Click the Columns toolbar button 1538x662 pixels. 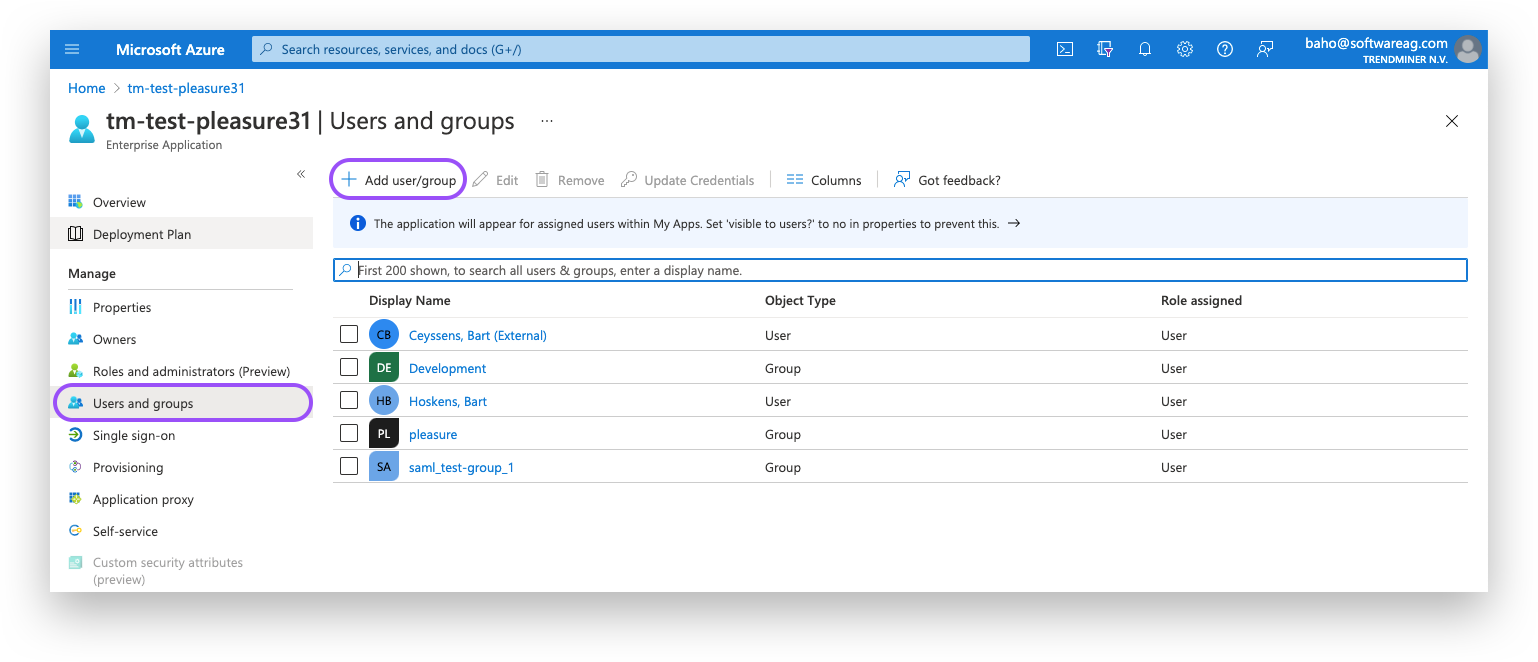point(824,180)
